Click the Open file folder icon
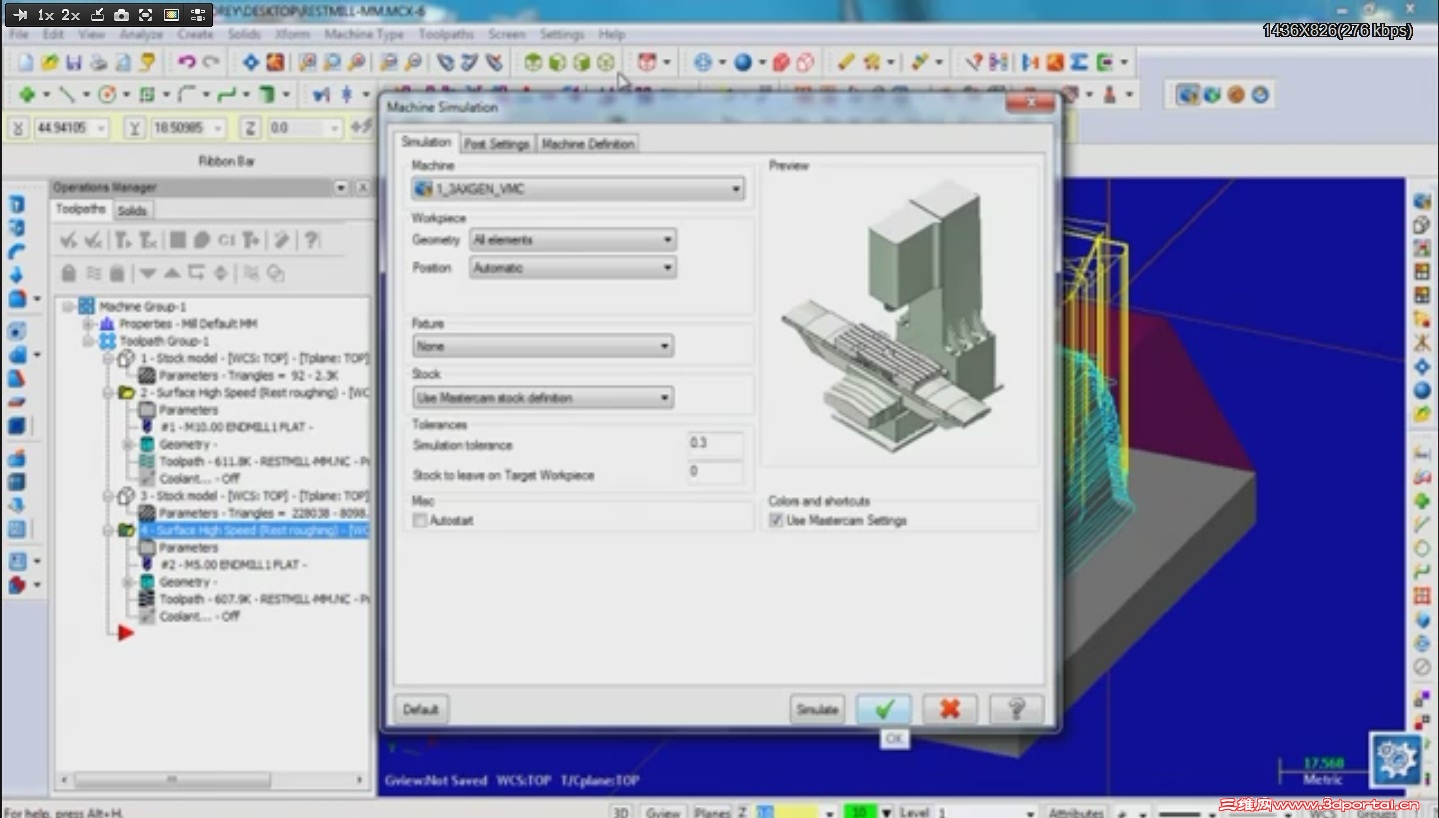Viewport: 1439px width, 818px height. click(x=50, y=63)
